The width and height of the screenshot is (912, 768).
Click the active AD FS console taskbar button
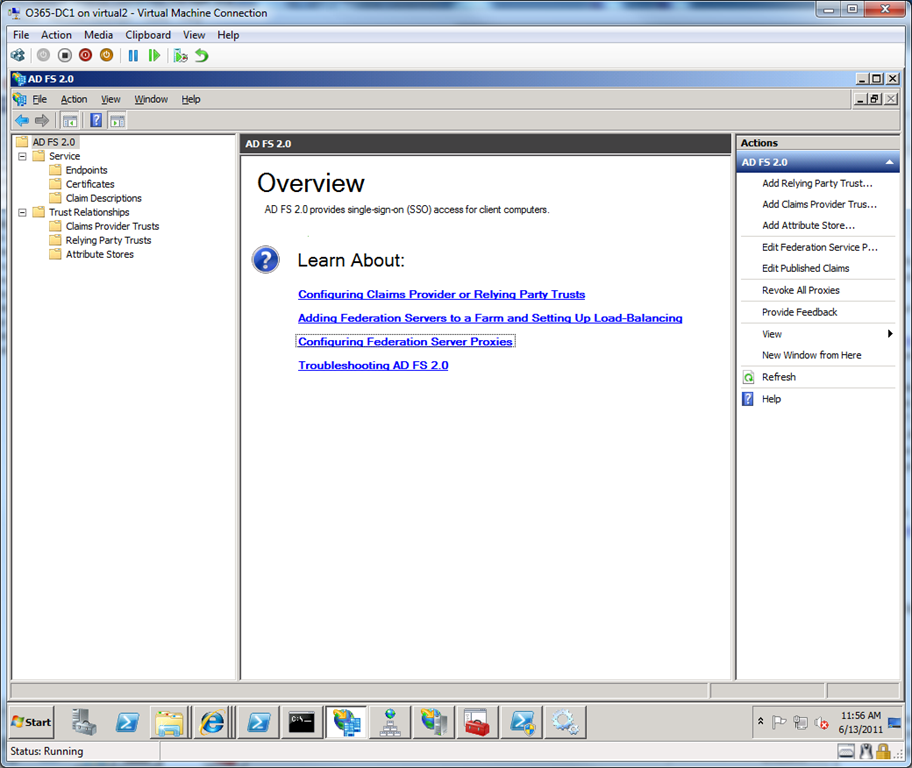[346, 722]
